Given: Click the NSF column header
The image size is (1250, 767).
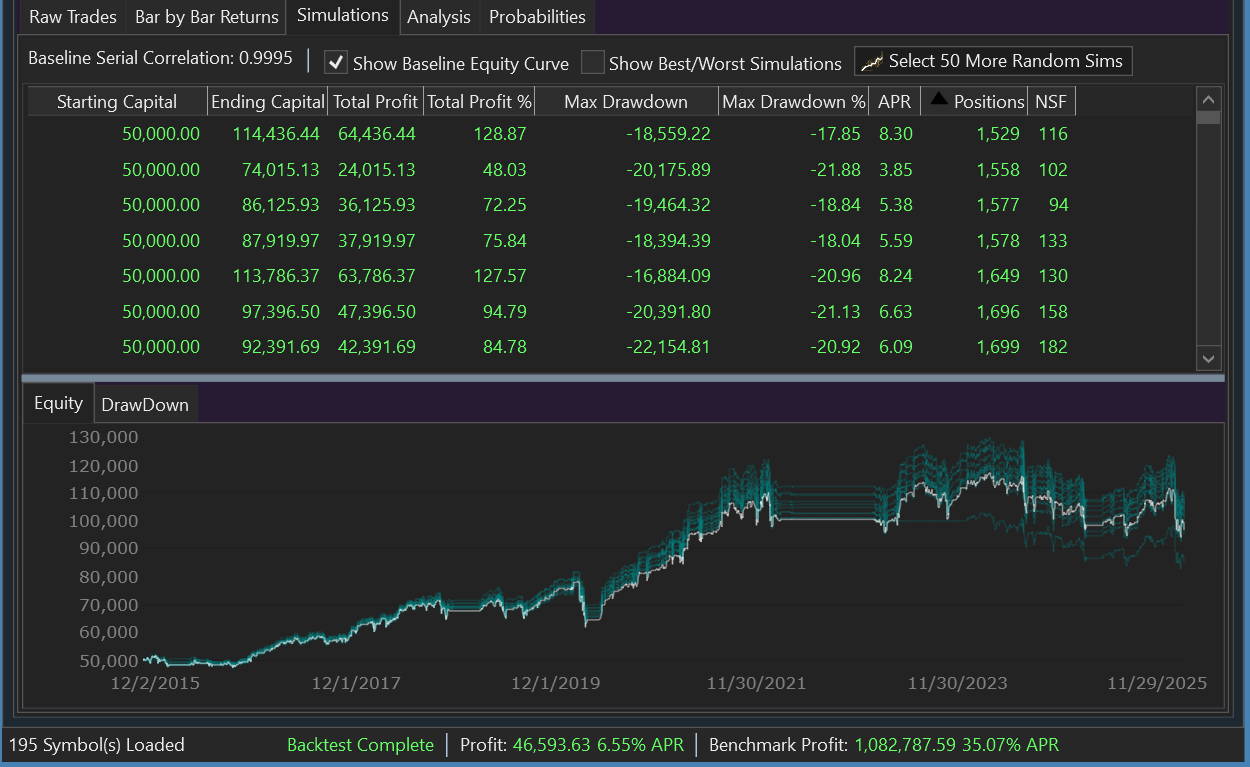Looking at the screenshot, I should click(1050, 102).
